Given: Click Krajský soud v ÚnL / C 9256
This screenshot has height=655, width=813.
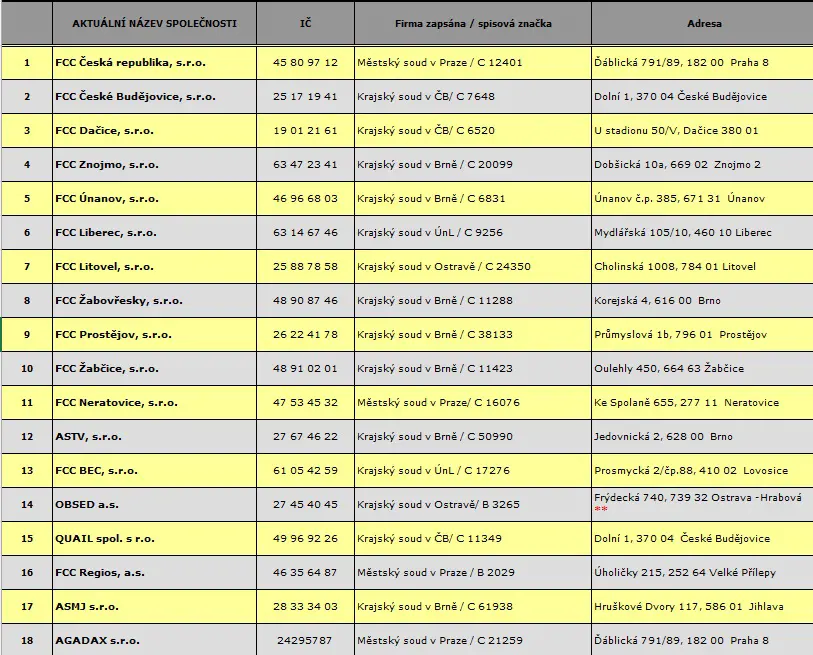Looking at the screenshot, I should pyautogui.click(x=430, y=232).
